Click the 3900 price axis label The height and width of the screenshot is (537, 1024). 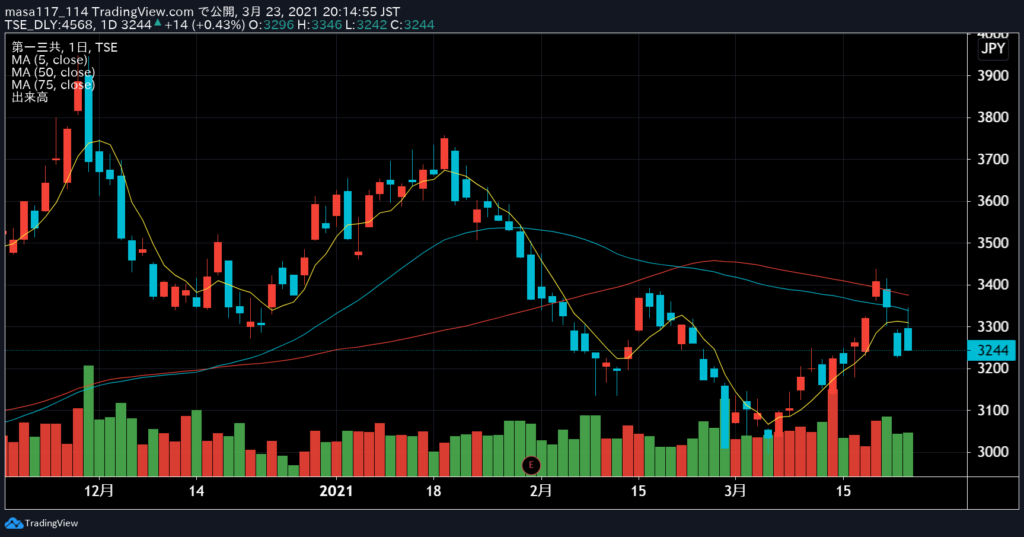click(993, 76)
